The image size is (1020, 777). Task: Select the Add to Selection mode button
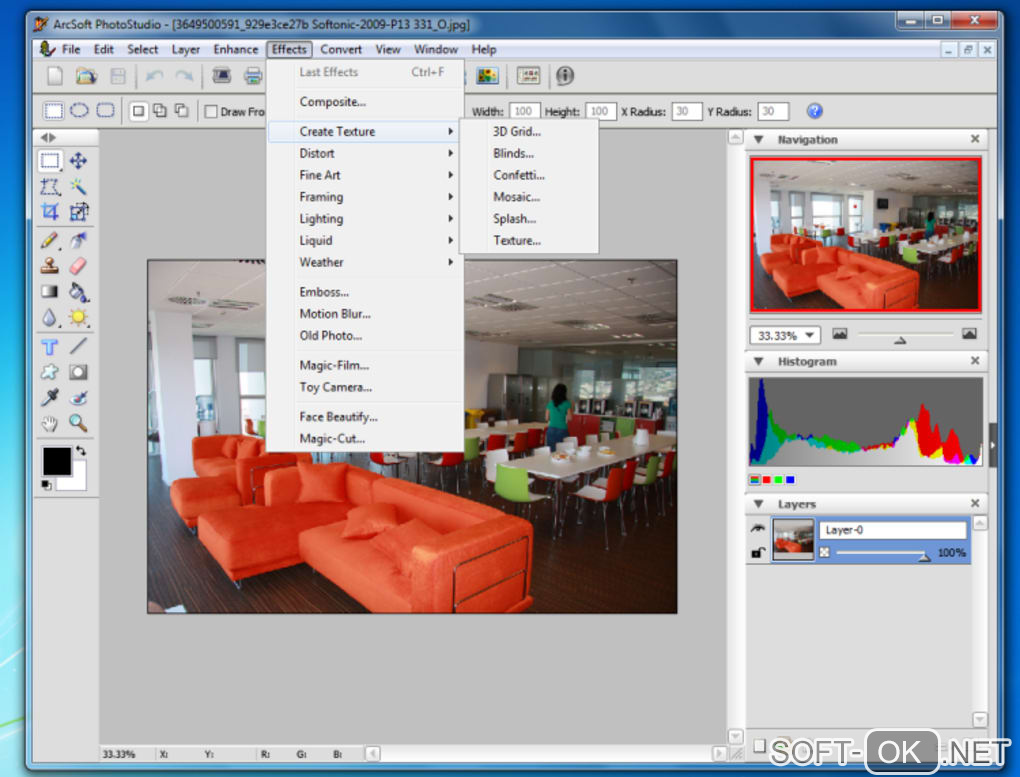point(160,111)
